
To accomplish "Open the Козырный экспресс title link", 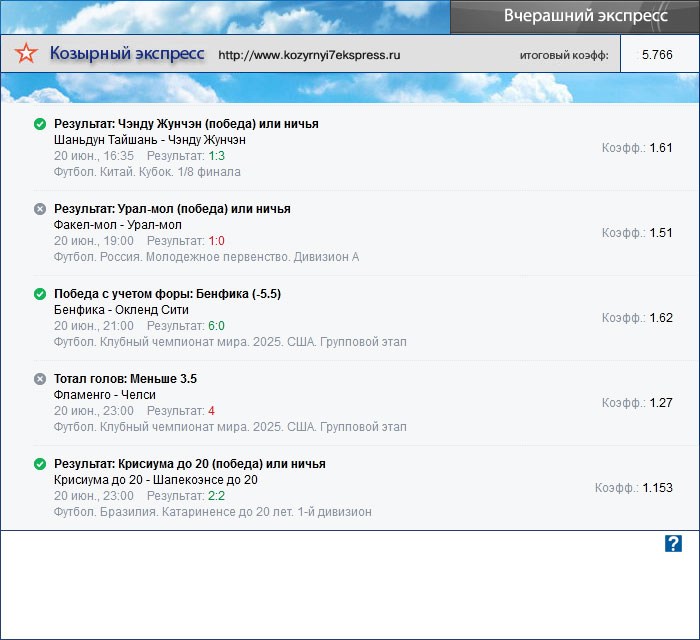I will point(127,54).
